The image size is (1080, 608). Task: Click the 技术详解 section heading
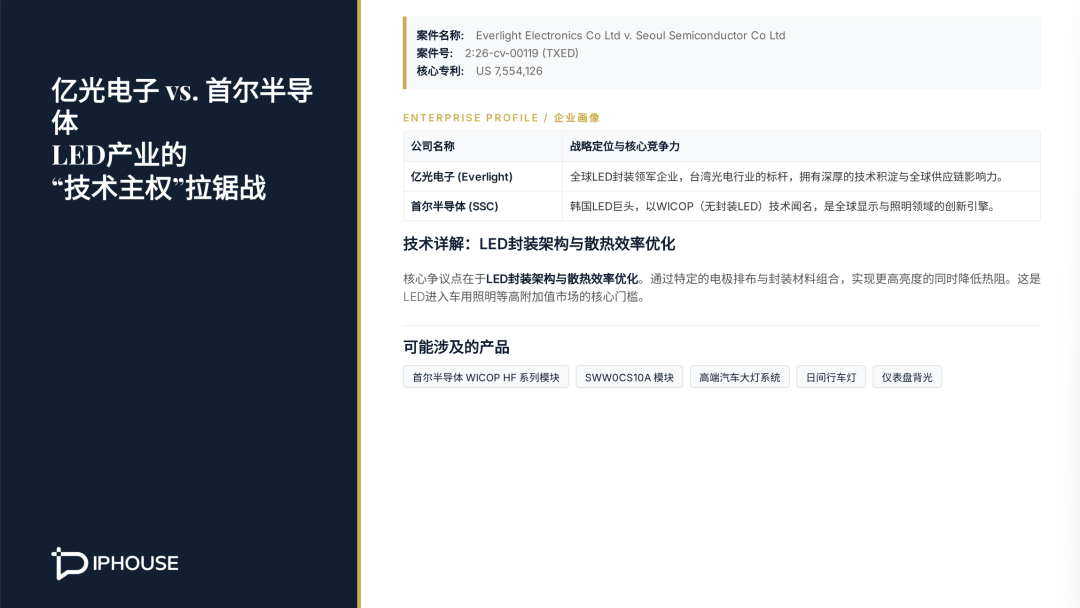pos(539,244)
